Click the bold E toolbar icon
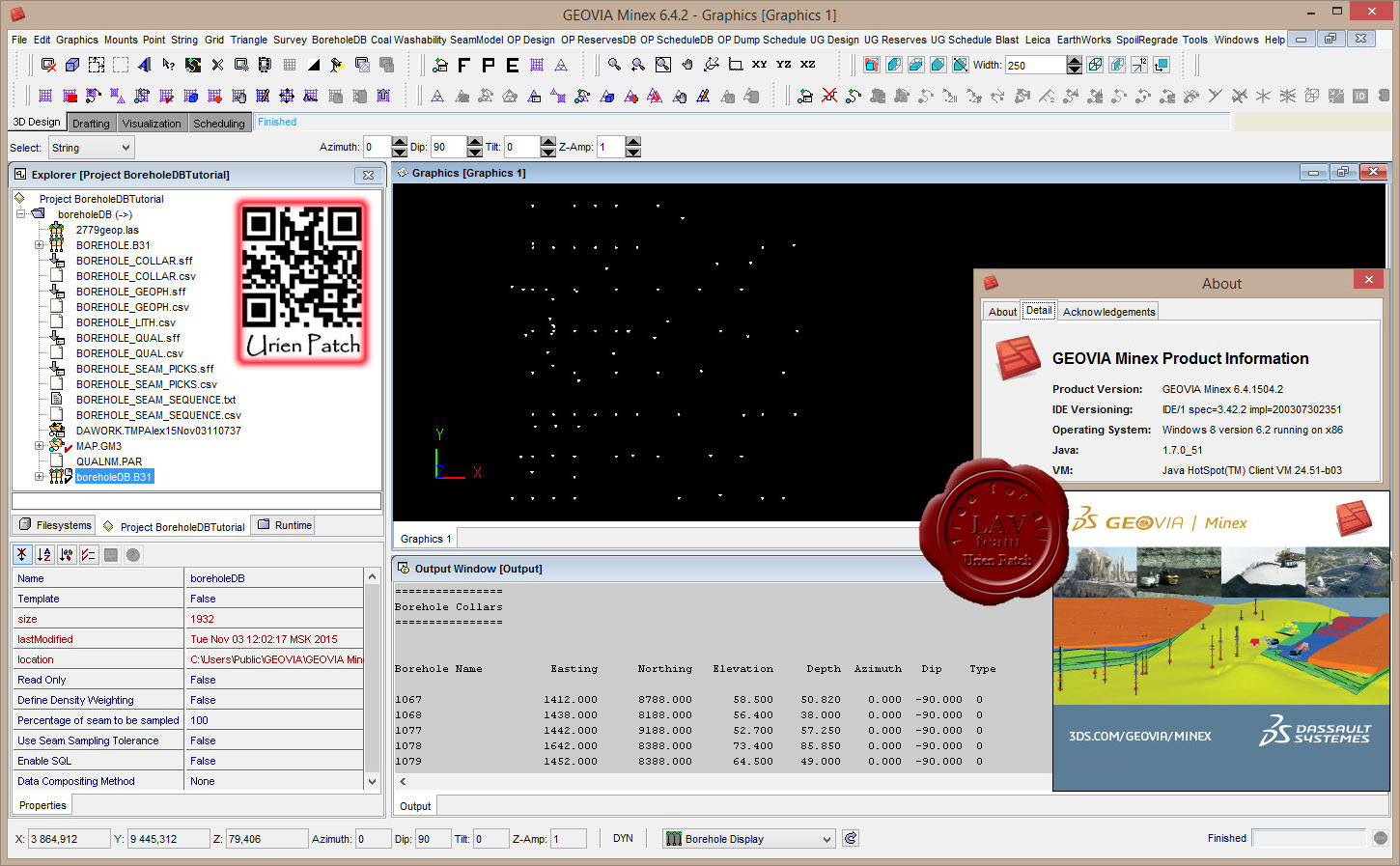 coord(513,65)
